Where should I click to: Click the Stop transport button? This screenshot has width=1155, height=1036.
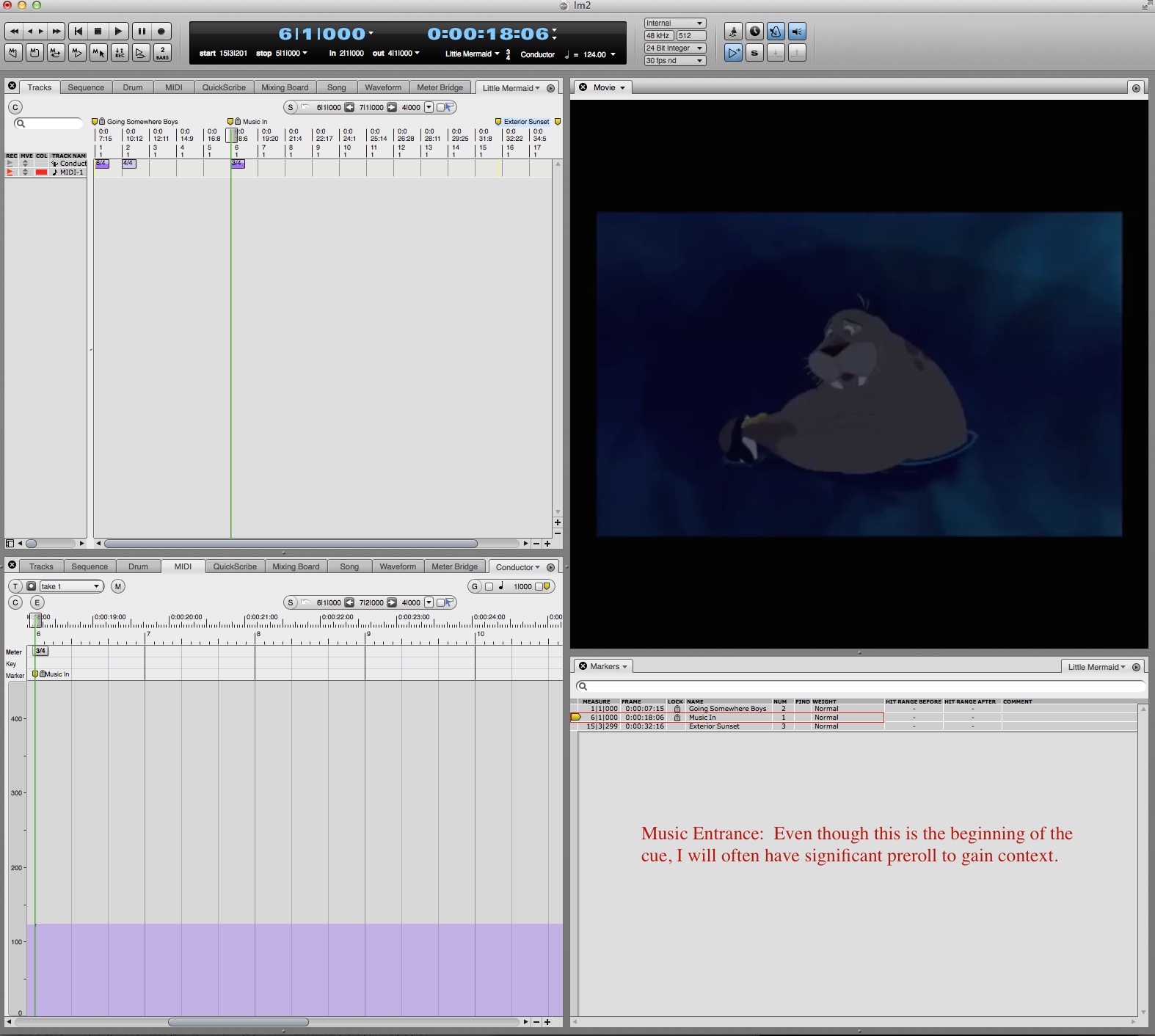click(x=98, y=32)
